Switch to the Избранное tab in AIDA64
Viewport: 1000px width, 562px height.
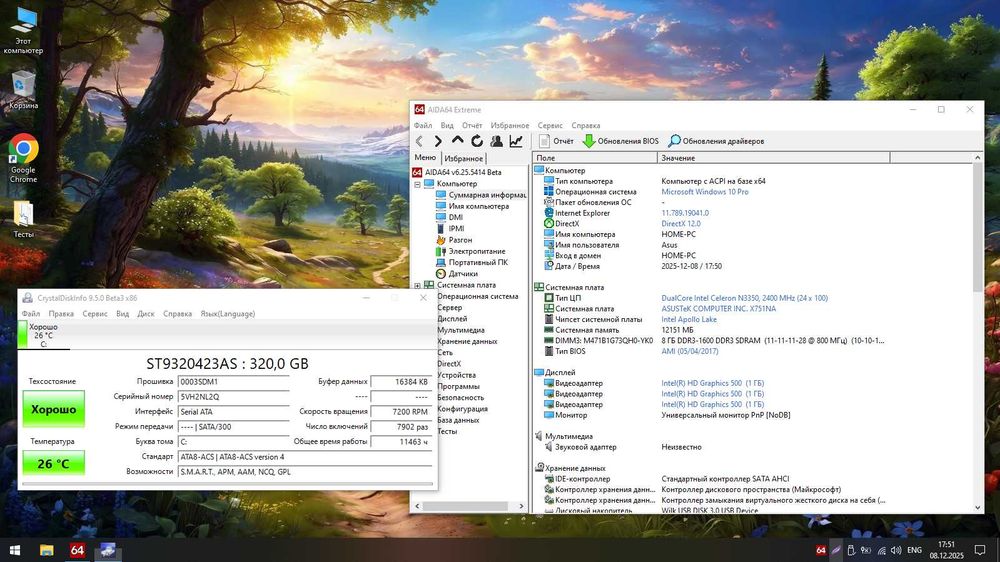click(464, 158)
